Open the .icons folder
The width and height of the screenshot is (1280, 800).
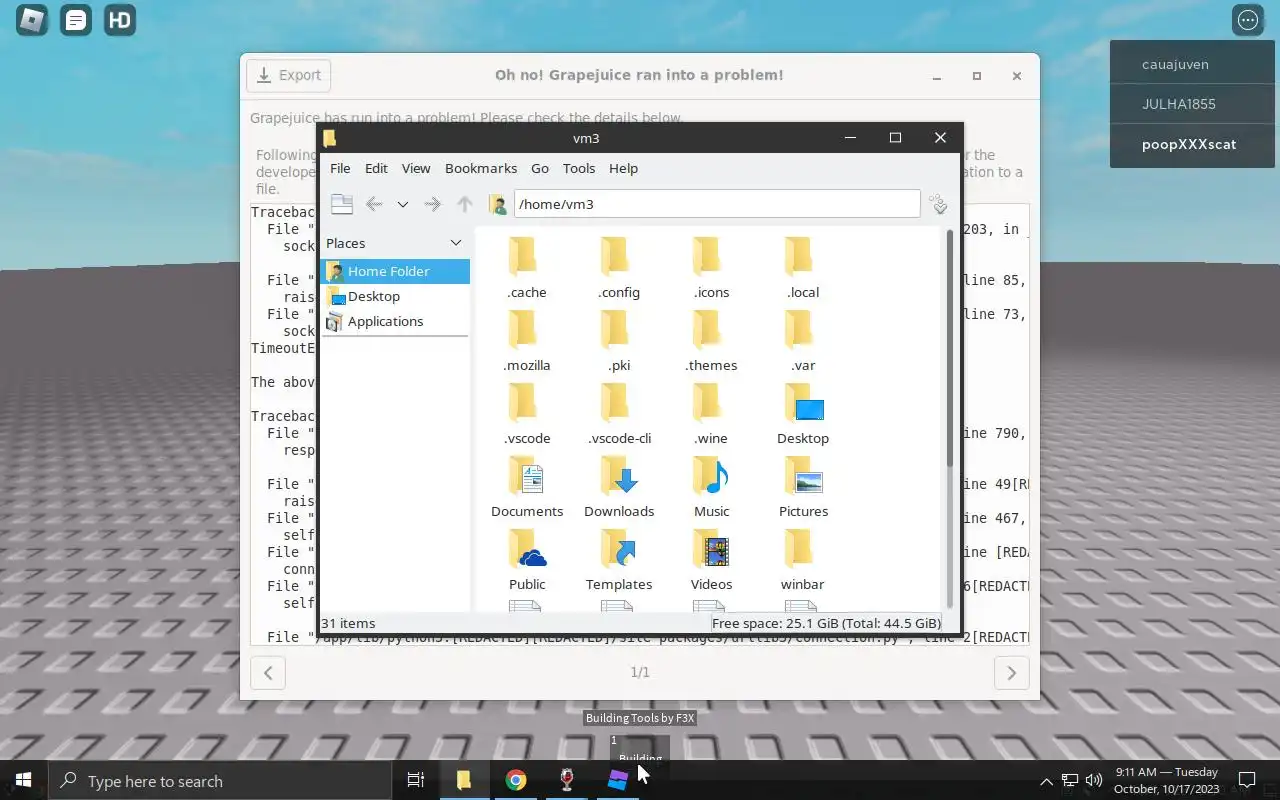[x=711, y=268]
